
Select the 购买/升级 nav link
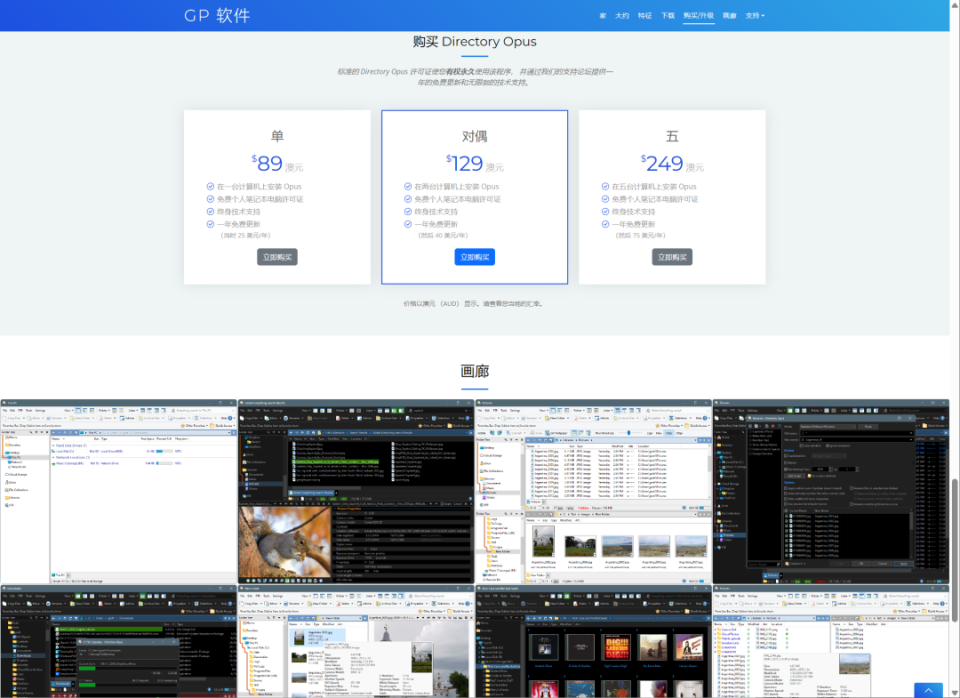(x=699, y=16)
